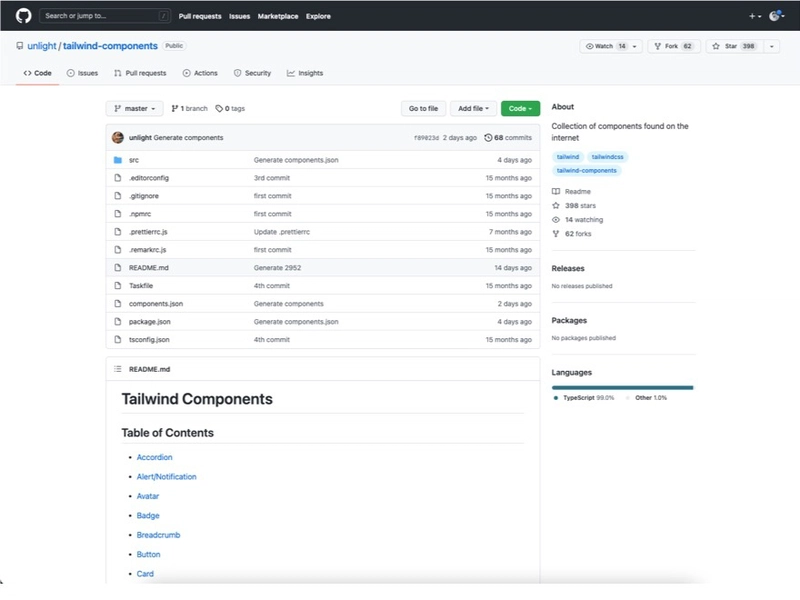Open the package.json file
Viewport: 800px width, 600px height.
(x=149, y=321)
